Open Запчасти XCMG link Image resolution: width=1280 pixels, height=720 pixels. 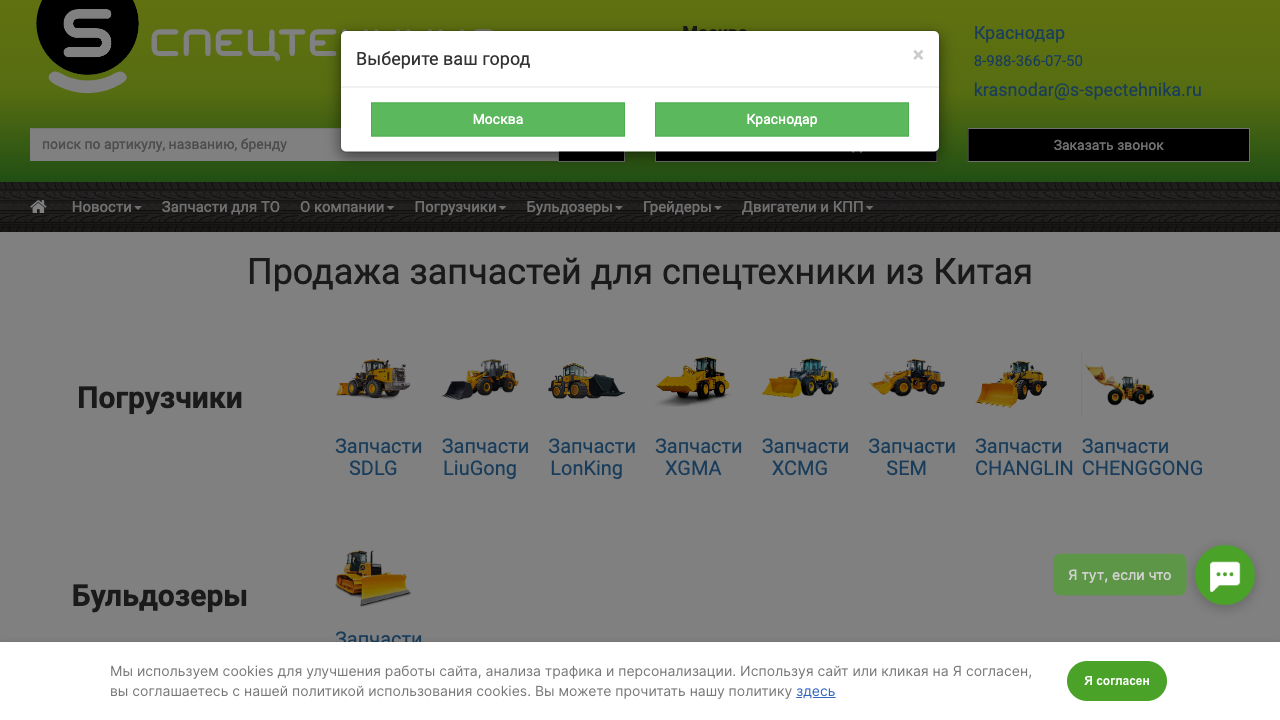pos(805,457)
